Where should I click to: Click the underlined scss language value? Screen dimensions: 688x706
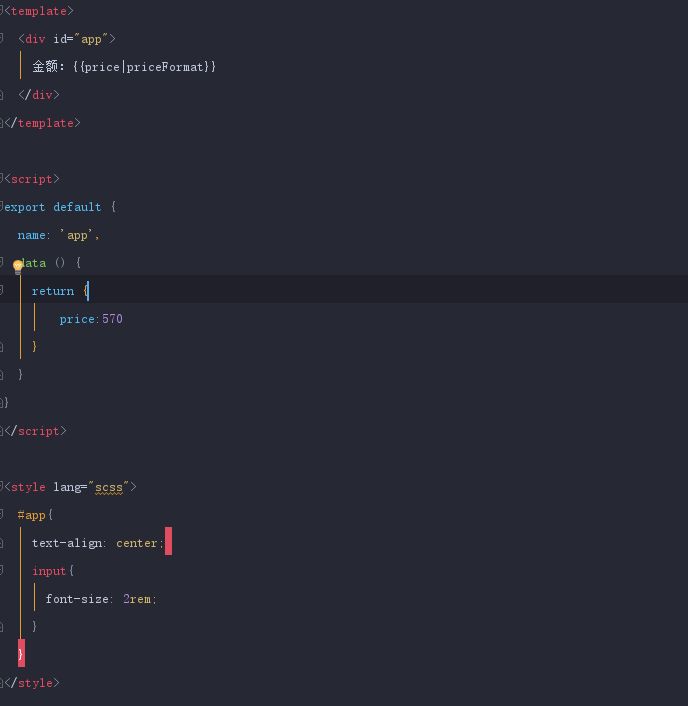tap(109, 487)
